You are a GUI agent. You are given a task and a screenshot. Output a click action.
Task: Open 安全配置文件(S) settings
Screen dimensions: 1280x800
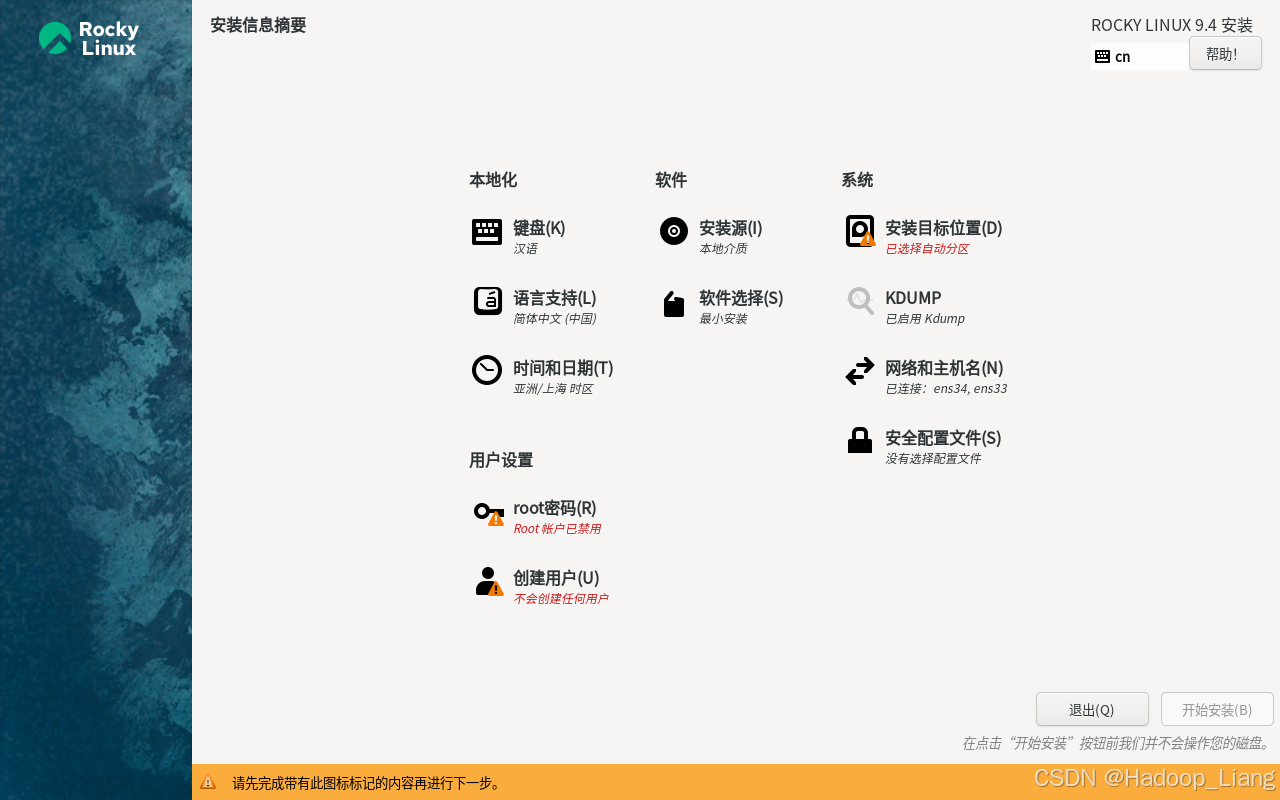[943, 438]
